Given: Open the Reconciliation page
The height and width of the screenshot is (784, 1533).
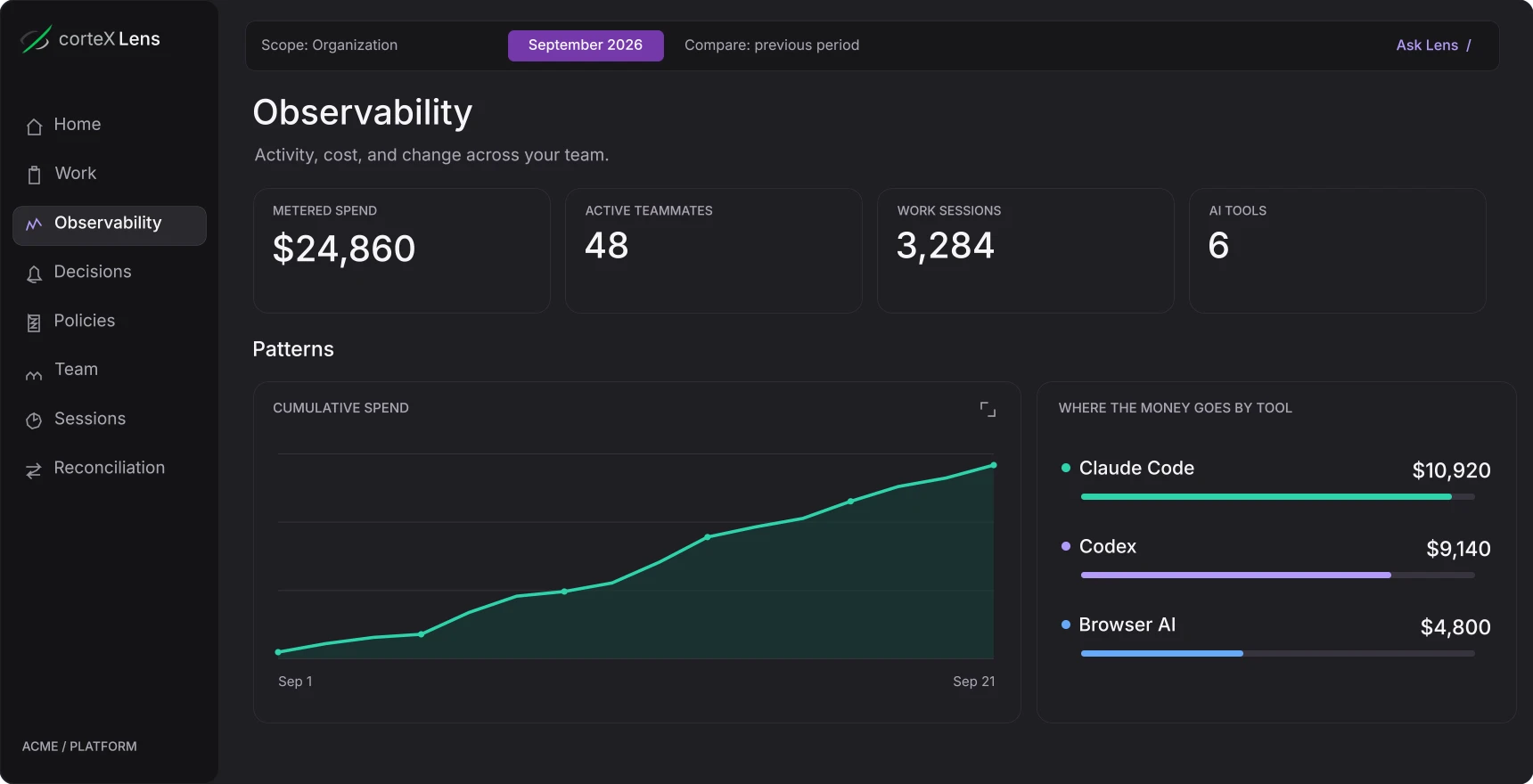Looking at the screenshot, I should click(x=110, y=468).
